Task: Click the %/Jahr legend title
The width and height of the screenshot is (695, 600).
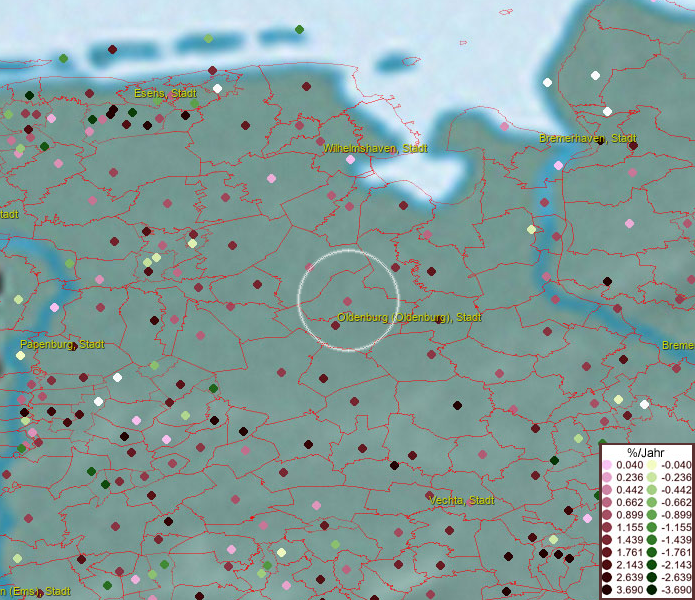Action: point(646,451)
